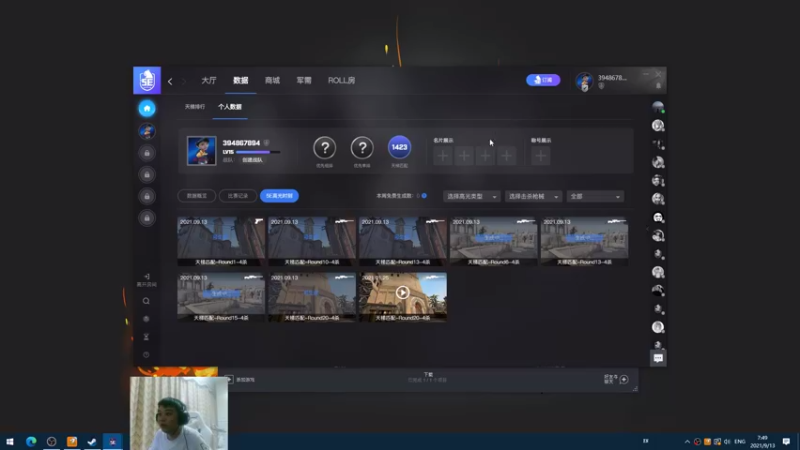Click the 离开房间 leave-room icon
This screenshot has width=800, height=450.
point(146,280)
